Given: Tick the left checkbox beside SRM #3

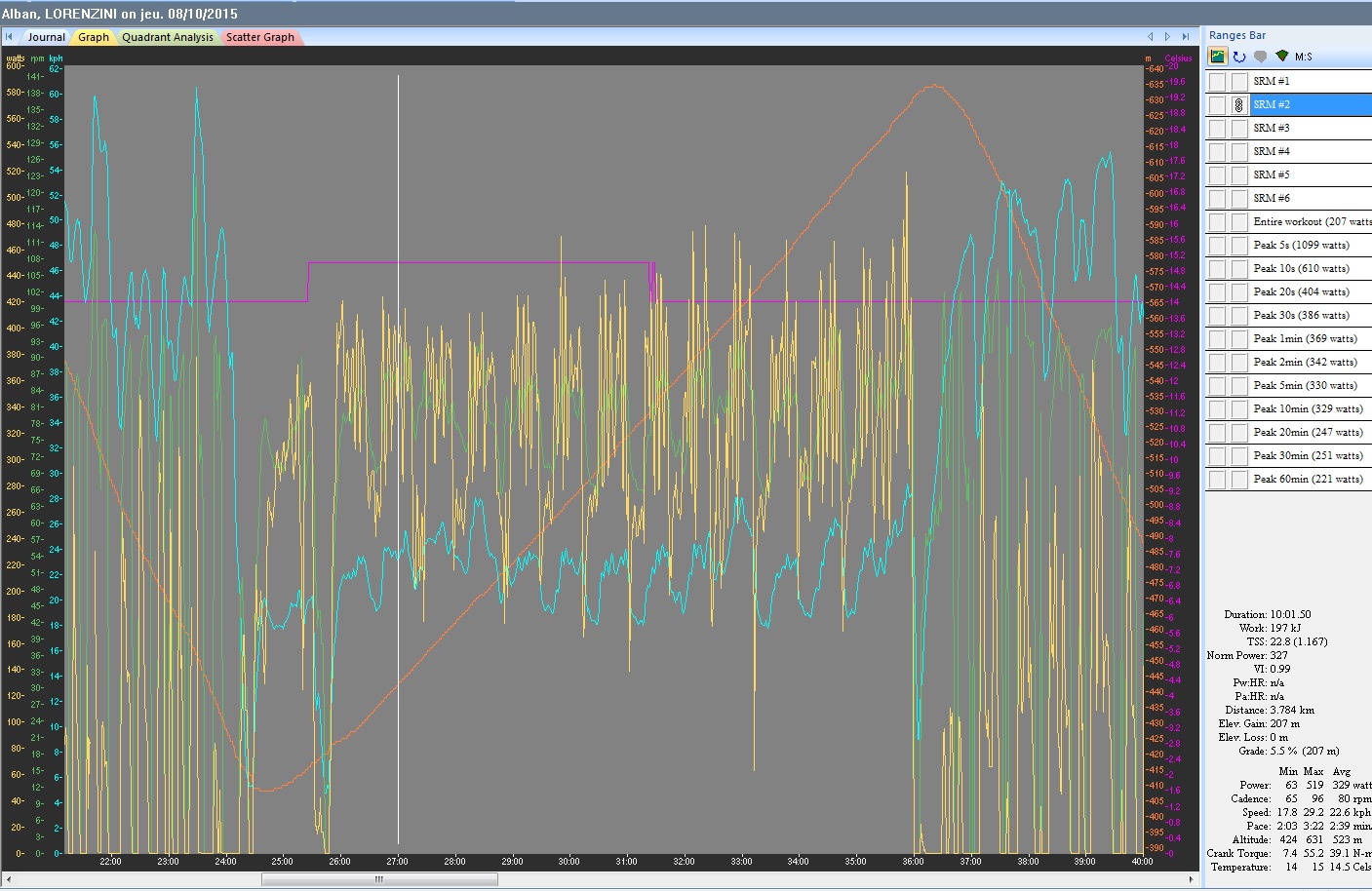Looking at the screenshot, I should coord(1217,129).
